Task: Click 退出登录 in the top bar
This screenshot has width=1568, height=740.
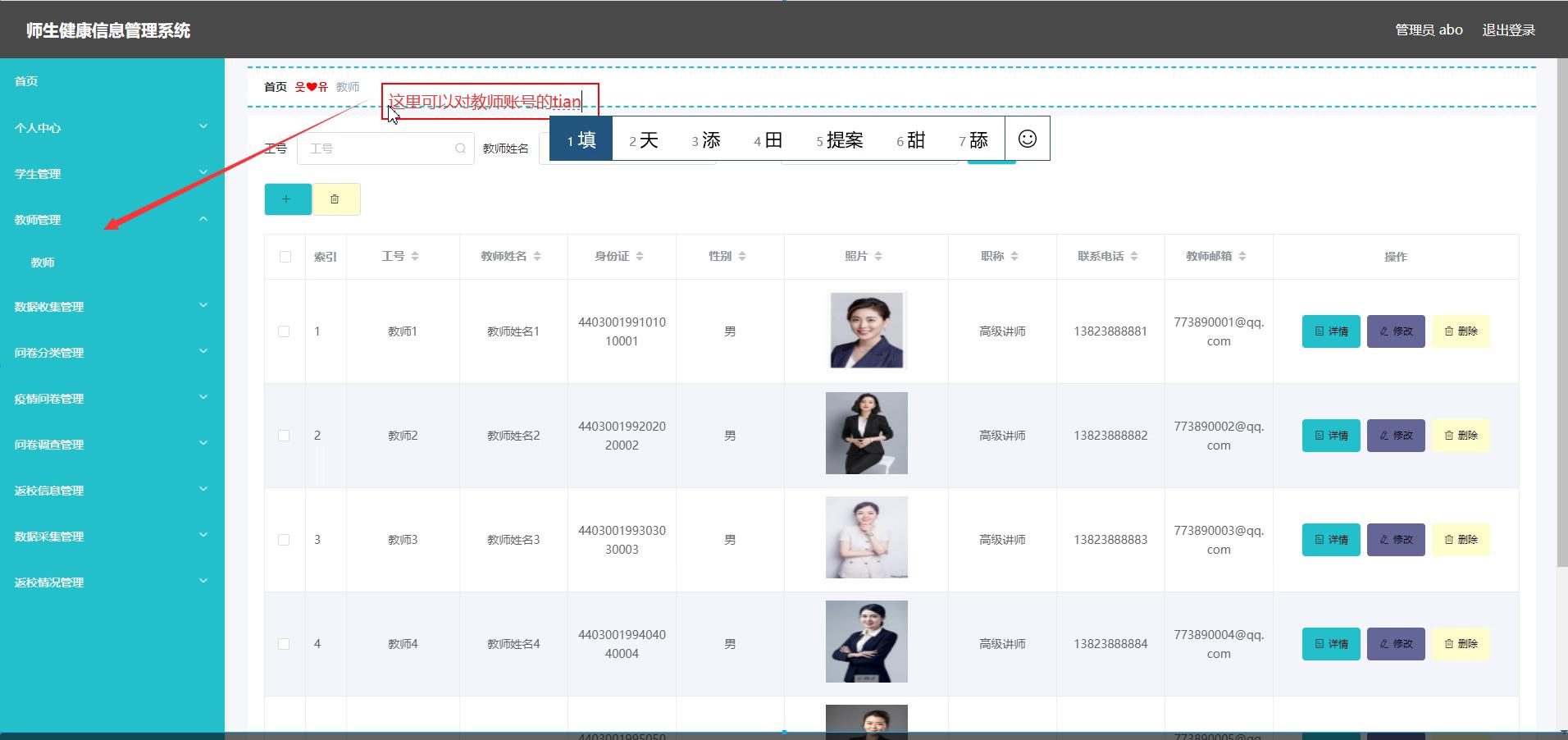Action: (1508, 30)
